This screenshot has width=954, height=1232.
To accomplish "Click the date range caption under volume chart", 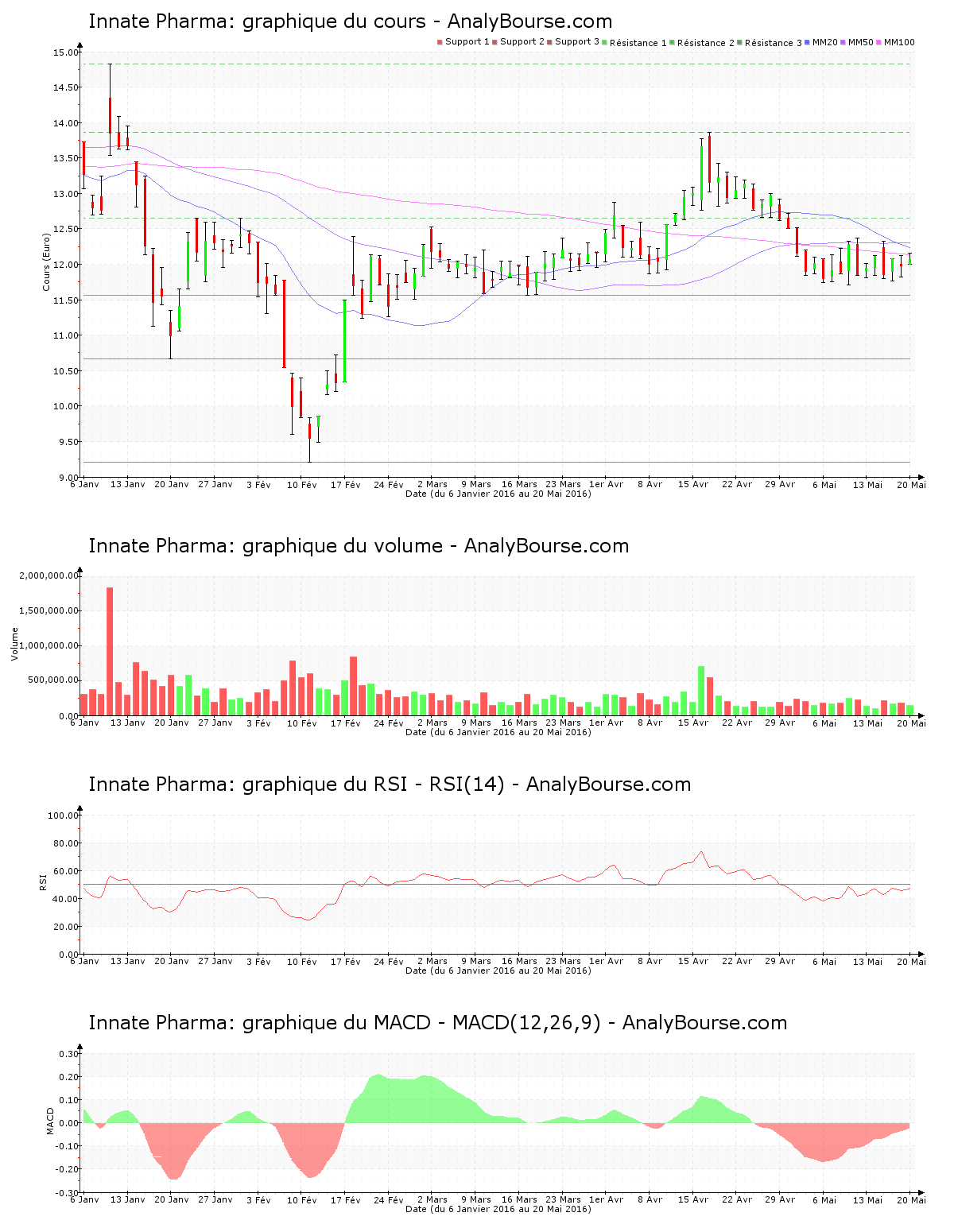I will tap(498, 732).
